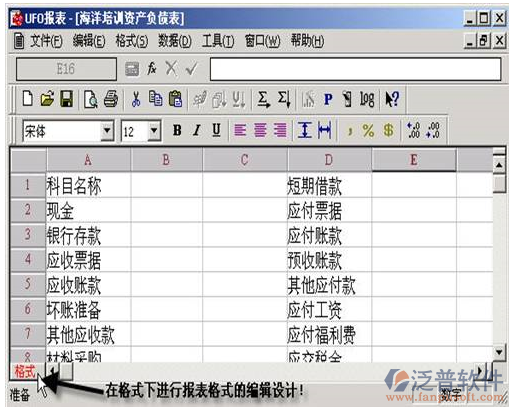Click the print preview icon
This screenshot has height=413, width=514.
(91, 99)
